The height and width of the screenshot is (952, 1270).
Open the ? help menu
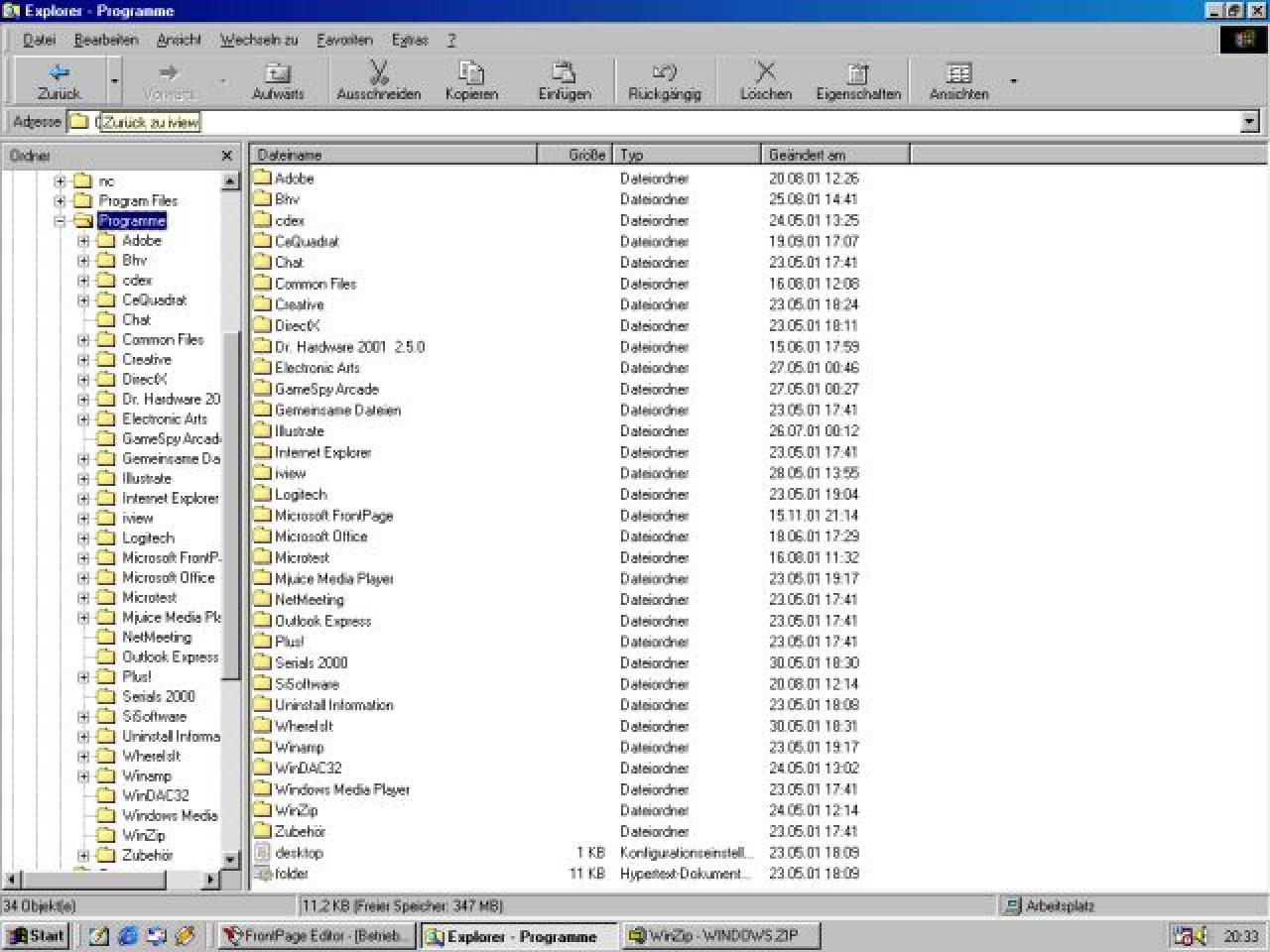point(451,40)
